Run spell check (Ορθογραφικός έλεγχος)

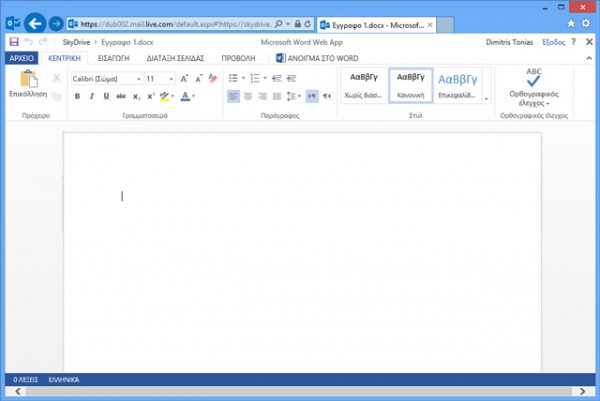click(x=534, y=88)
